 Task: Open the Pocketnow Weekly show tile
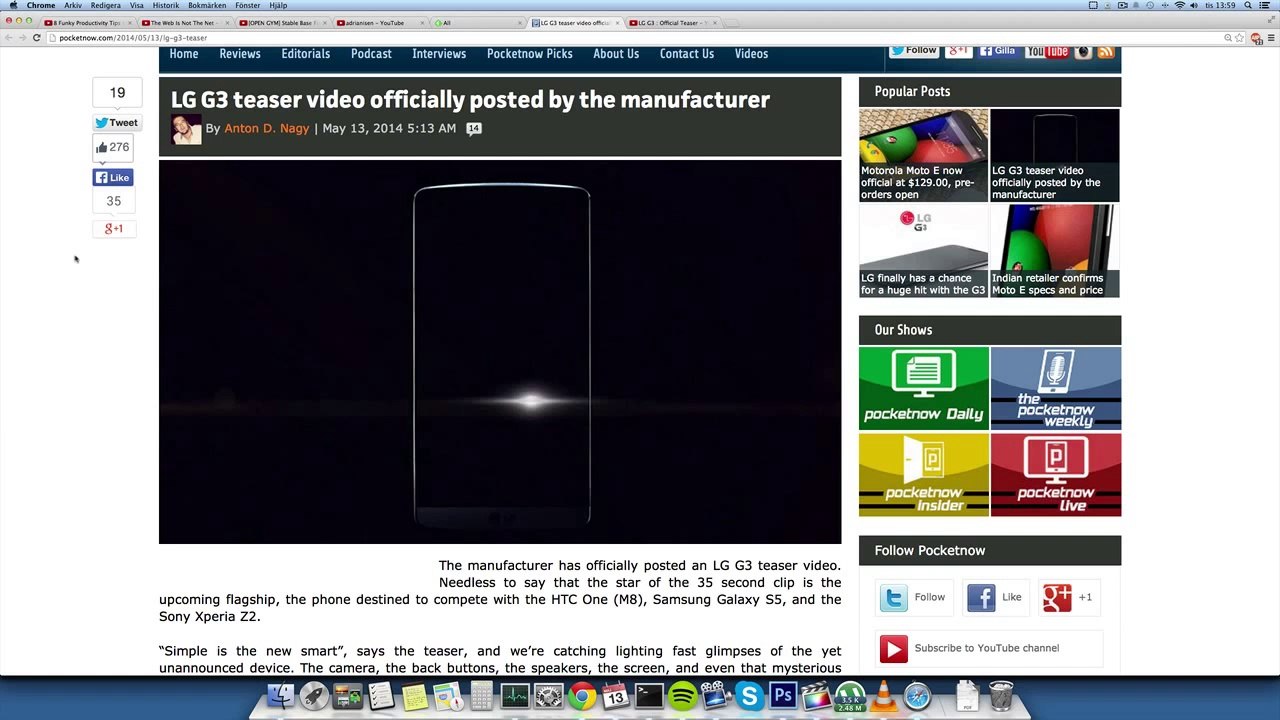(1056, 388)
